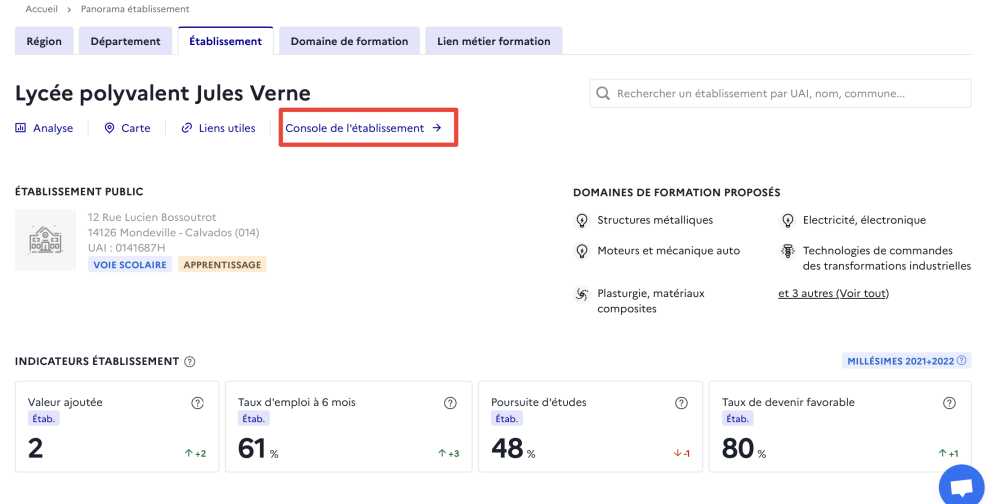Click Étab. tag under Taux d'emploi

click(x=254, y=419)
